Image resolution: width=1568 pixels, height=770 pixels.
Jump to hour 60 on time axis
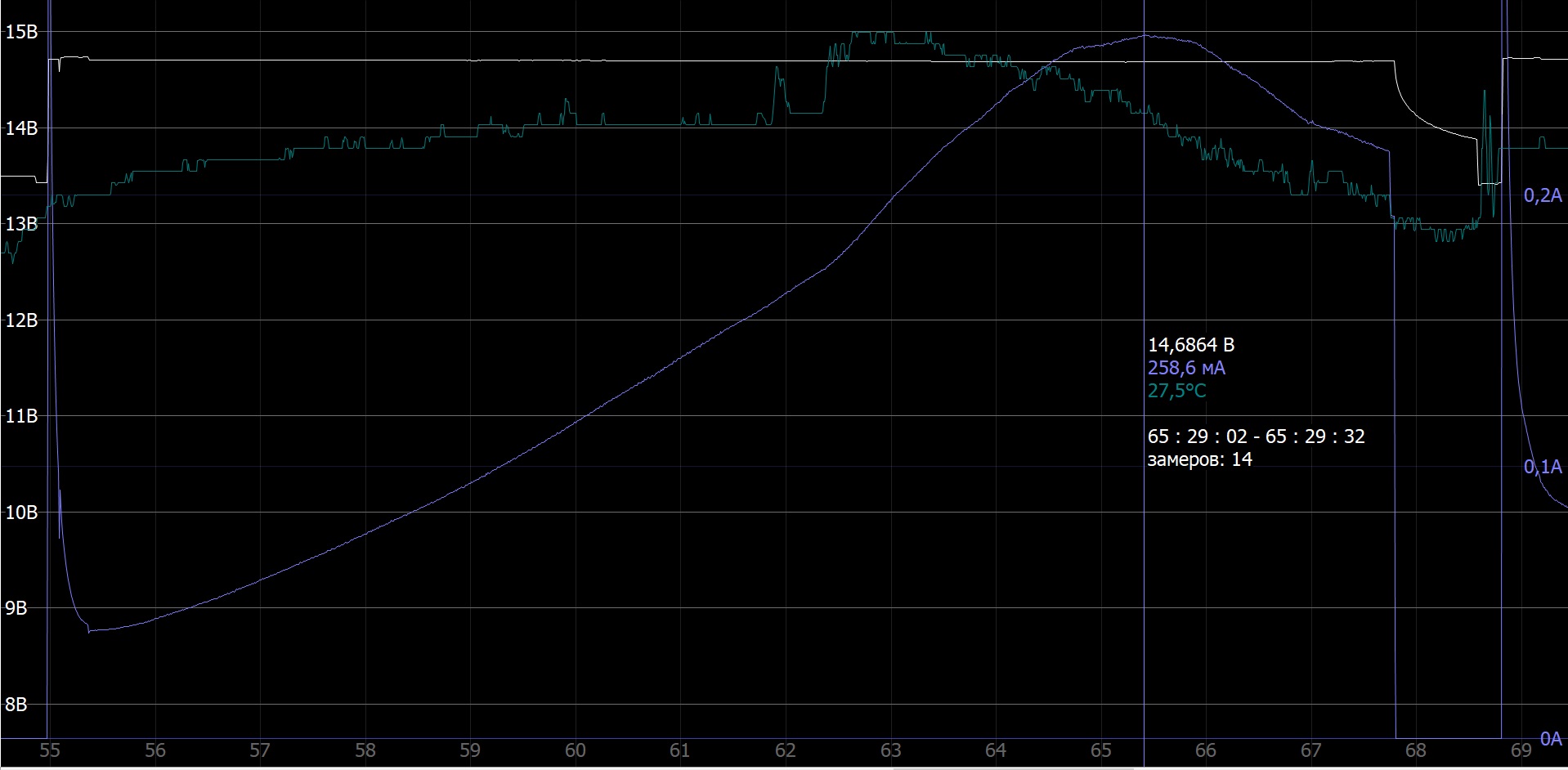[575, 751]
